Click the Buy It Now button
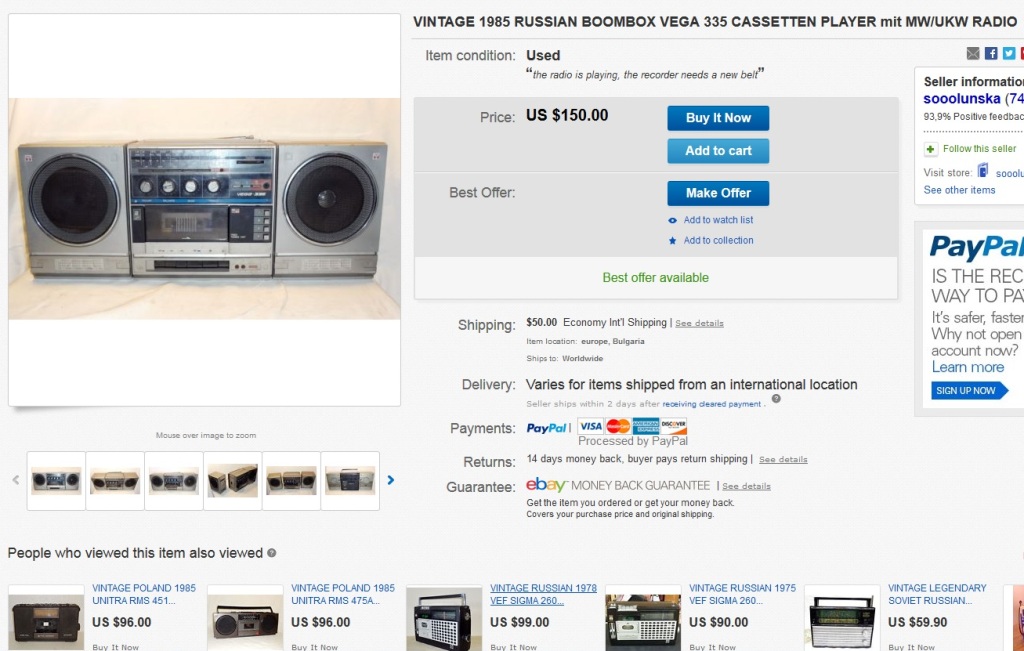The image size is (1024, 651). [718, 118]
